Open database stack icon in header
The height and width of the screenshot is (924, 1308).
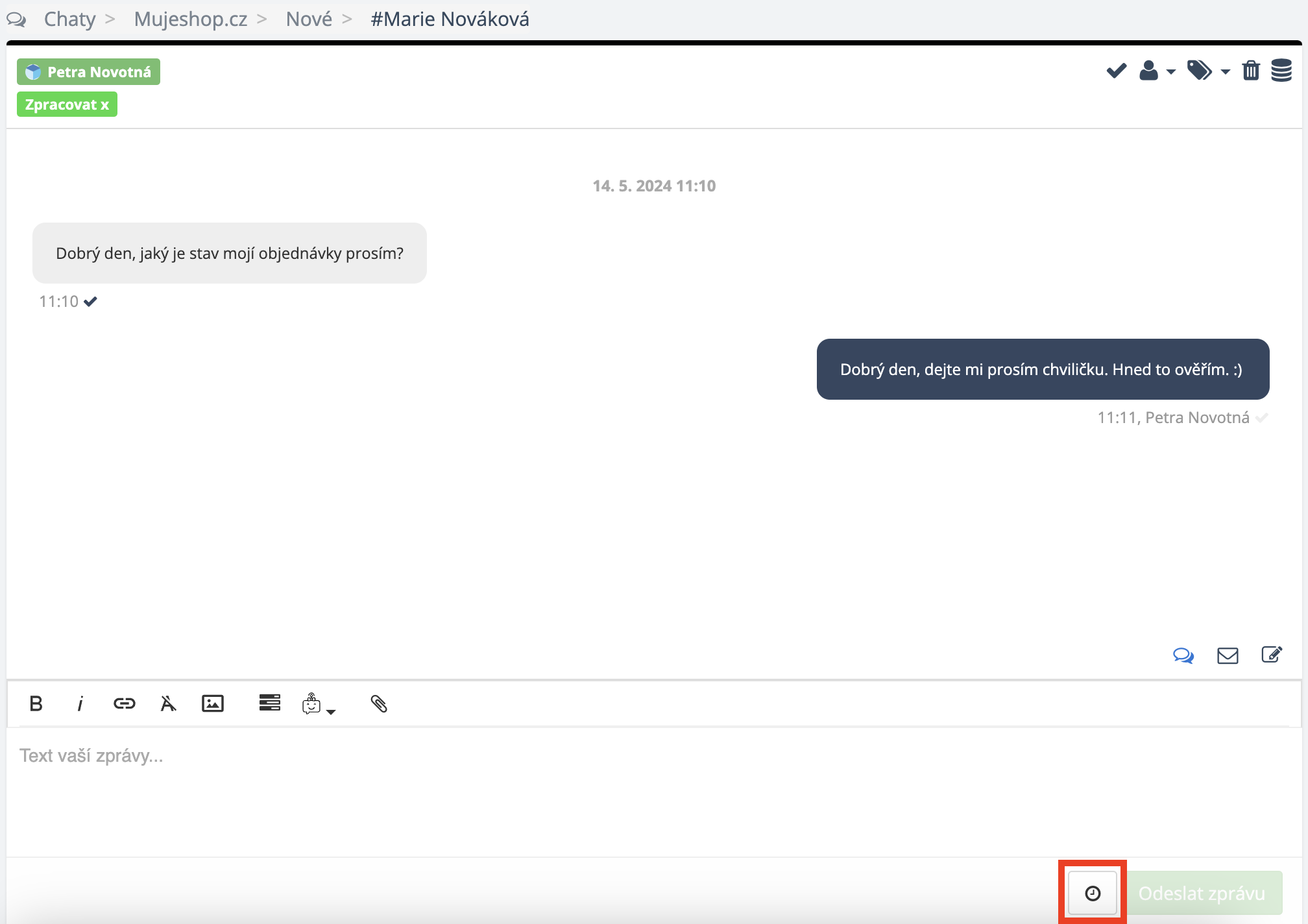tap(1281, 71)
